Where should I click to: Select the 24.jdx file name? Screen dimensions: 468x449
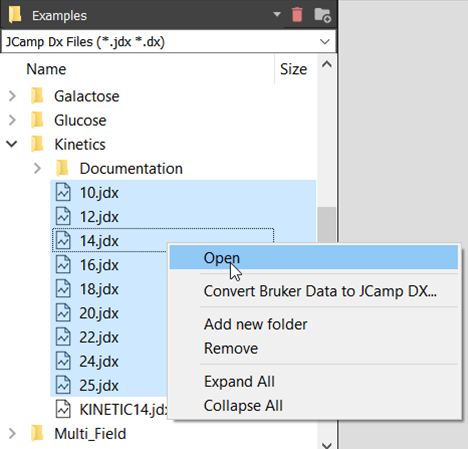pyautogui.click(x=99, y=361)
